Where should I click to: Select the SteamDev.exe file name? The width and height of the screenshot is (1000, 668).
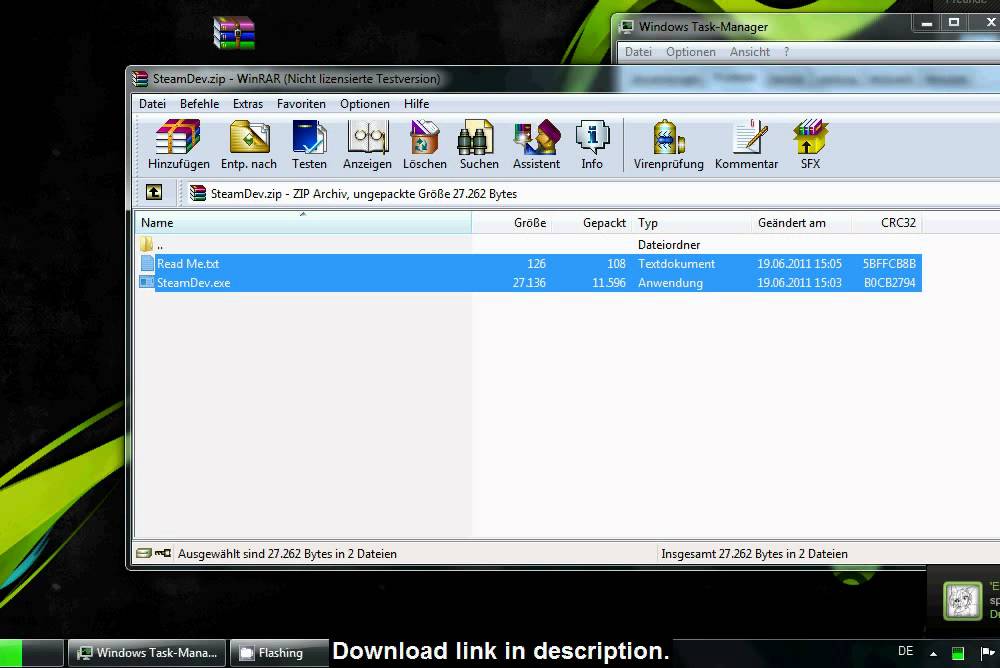point(194,283)
